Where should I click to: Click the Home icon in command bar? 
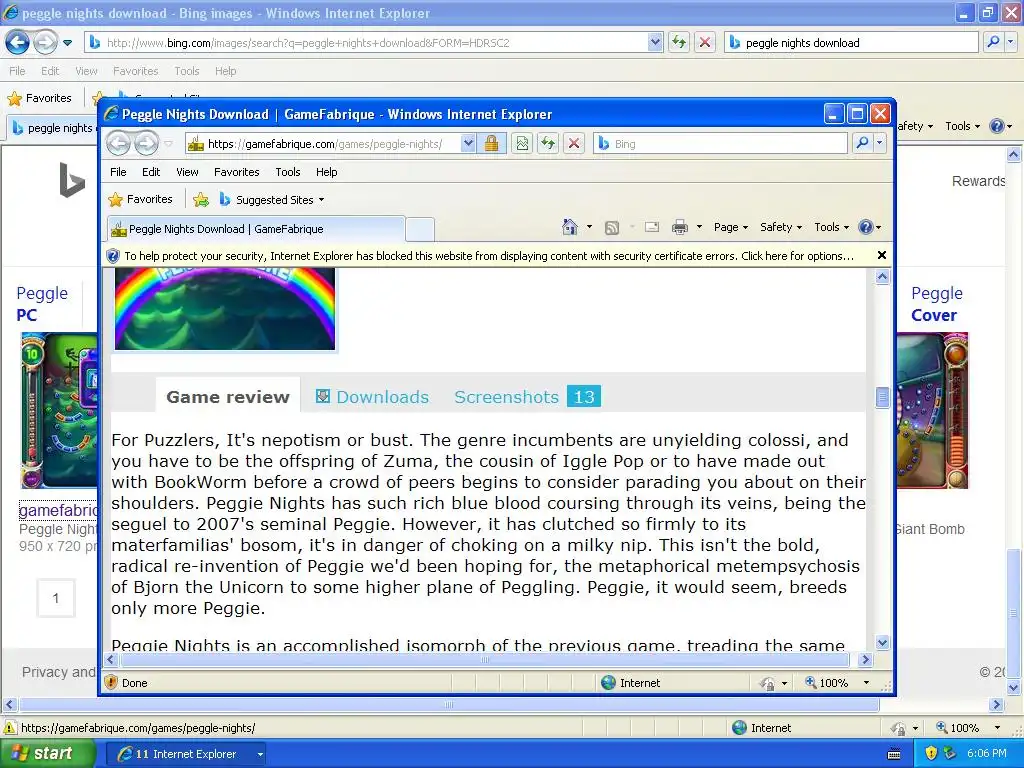click(569, 227)
